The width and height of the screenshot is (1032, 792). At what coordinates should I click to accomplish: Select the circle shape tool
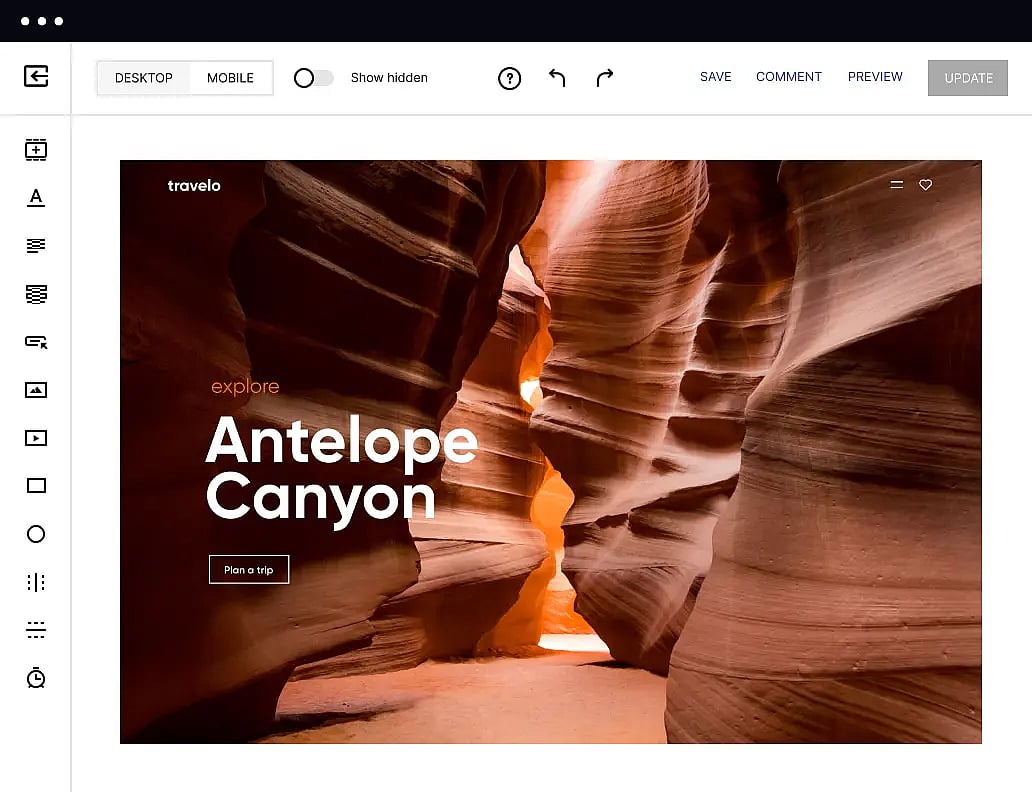point(36,534)
